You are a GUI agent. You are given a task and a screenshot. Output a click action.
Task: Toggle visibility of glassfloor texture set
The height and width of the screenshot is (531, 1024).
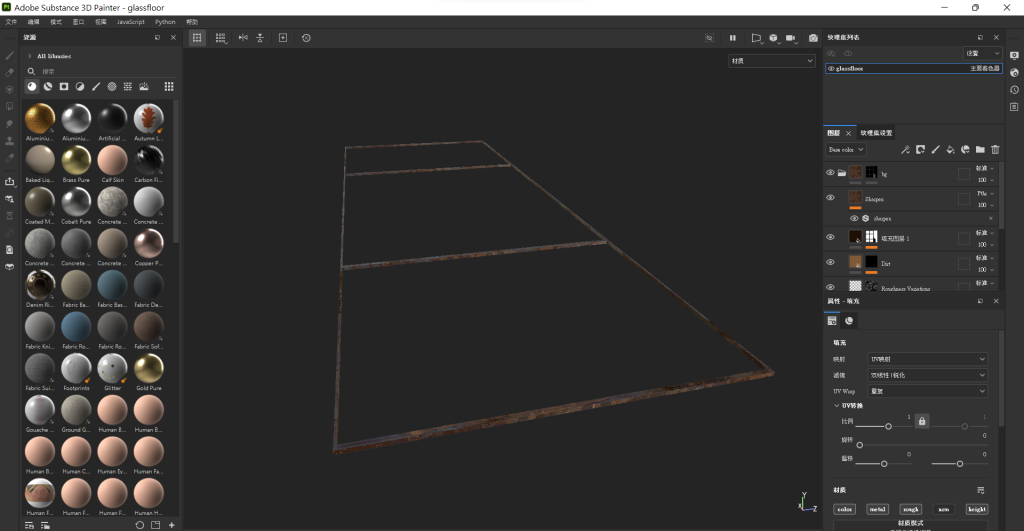(x=831, y=69)
